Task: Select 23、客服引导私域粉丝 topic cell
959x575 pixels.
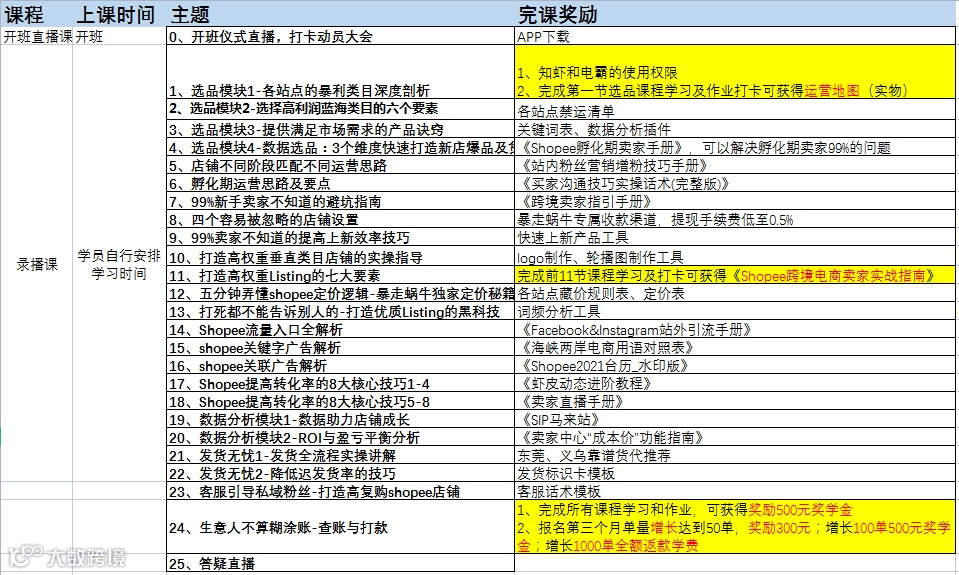Action: coord(340,491)
